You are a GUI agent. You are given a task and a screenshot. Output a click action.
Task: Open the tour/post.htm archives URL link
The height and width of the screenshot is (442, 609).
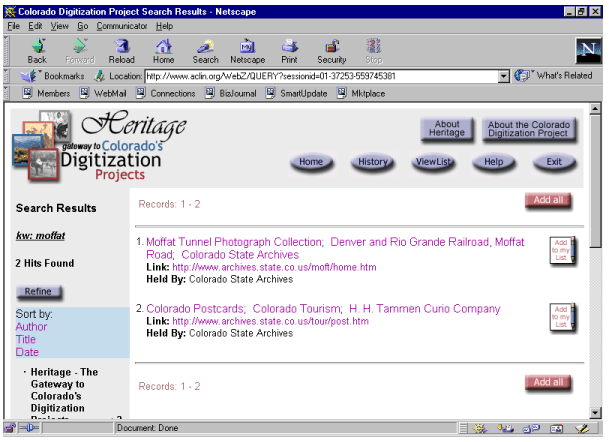(x=270, y=321)
